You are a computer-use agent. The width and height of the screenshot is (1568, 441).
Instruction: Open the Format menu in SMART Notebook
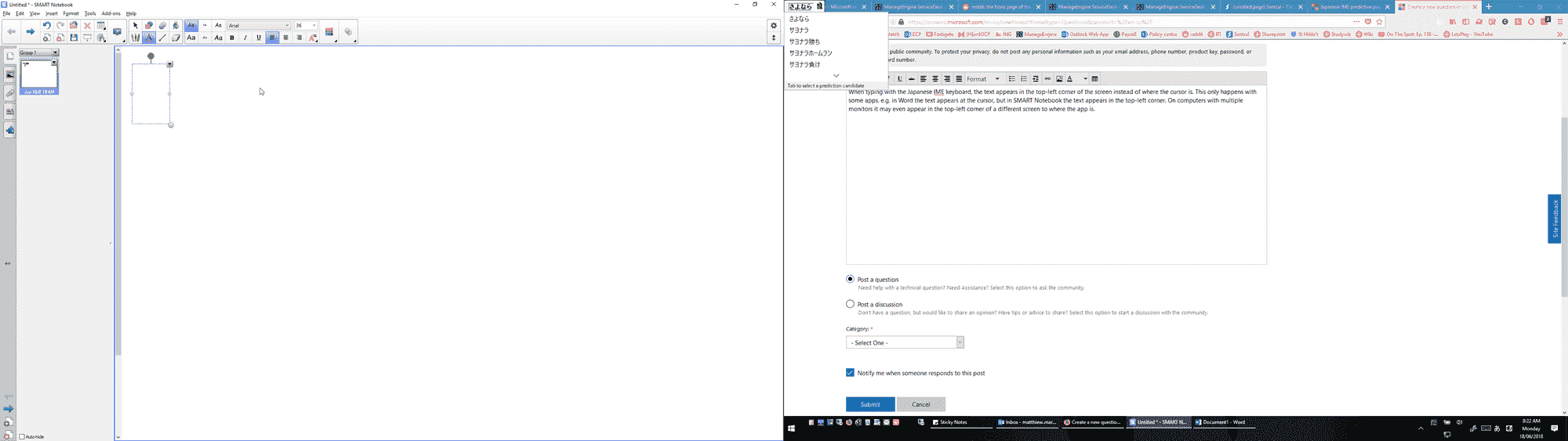71,13
